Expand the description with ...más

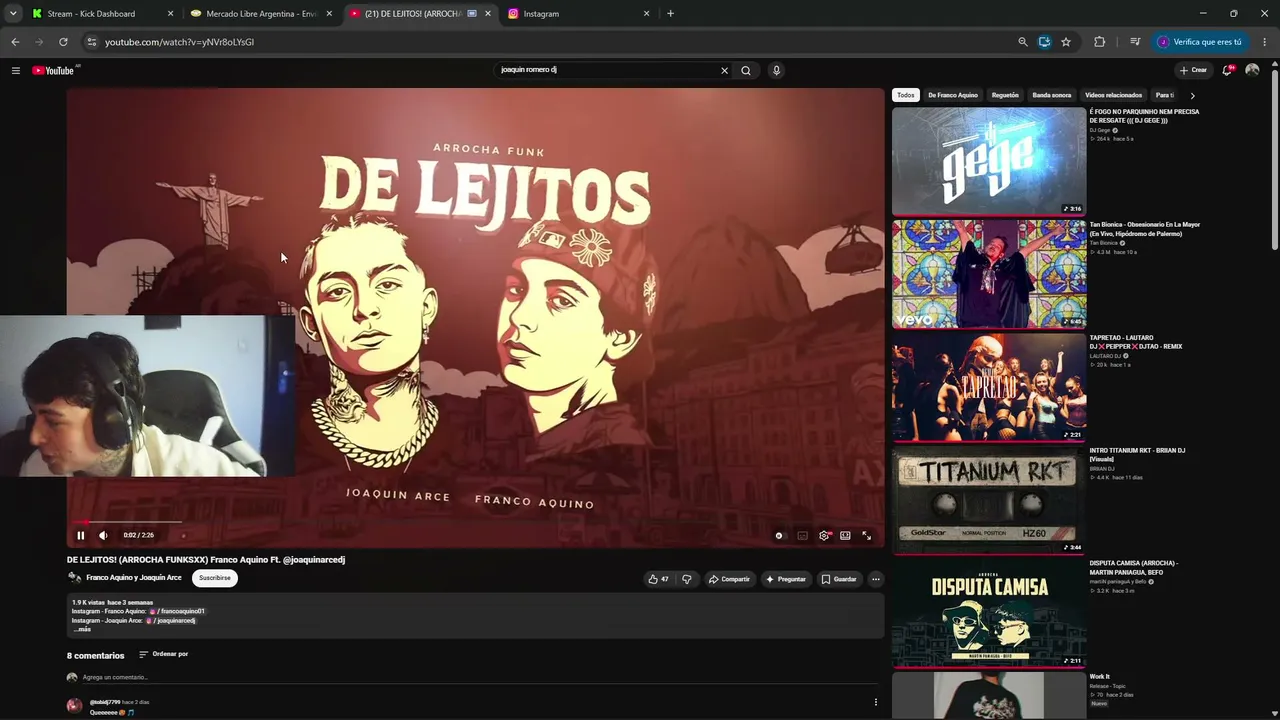[82, 629]
